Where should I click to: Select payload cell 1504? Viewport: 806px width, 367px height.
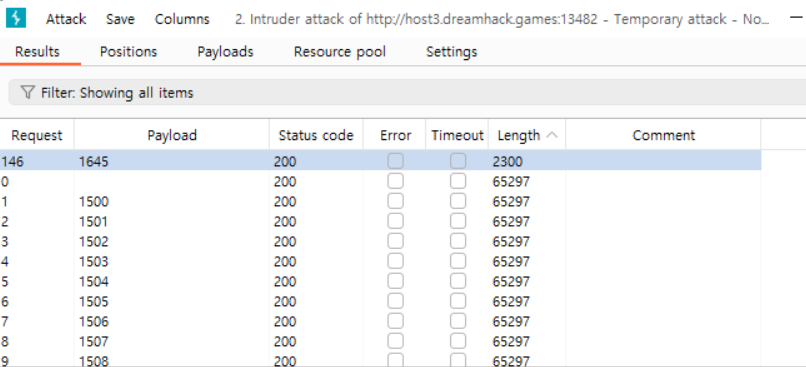tap(94, 282)
